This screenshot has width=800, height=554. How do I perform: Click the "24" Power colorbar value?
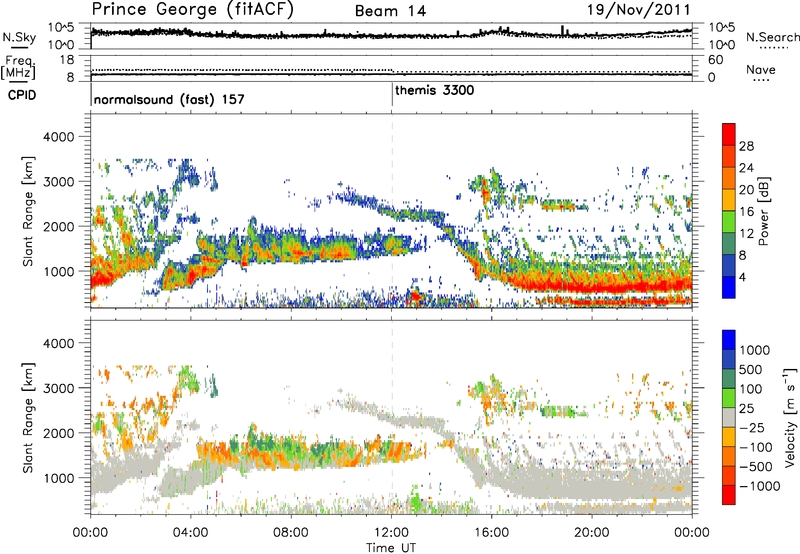(x=746, y=168)
